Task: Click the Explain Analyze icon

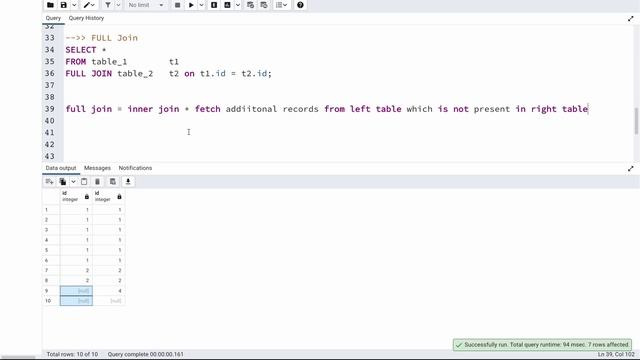Action: [227, 5]
